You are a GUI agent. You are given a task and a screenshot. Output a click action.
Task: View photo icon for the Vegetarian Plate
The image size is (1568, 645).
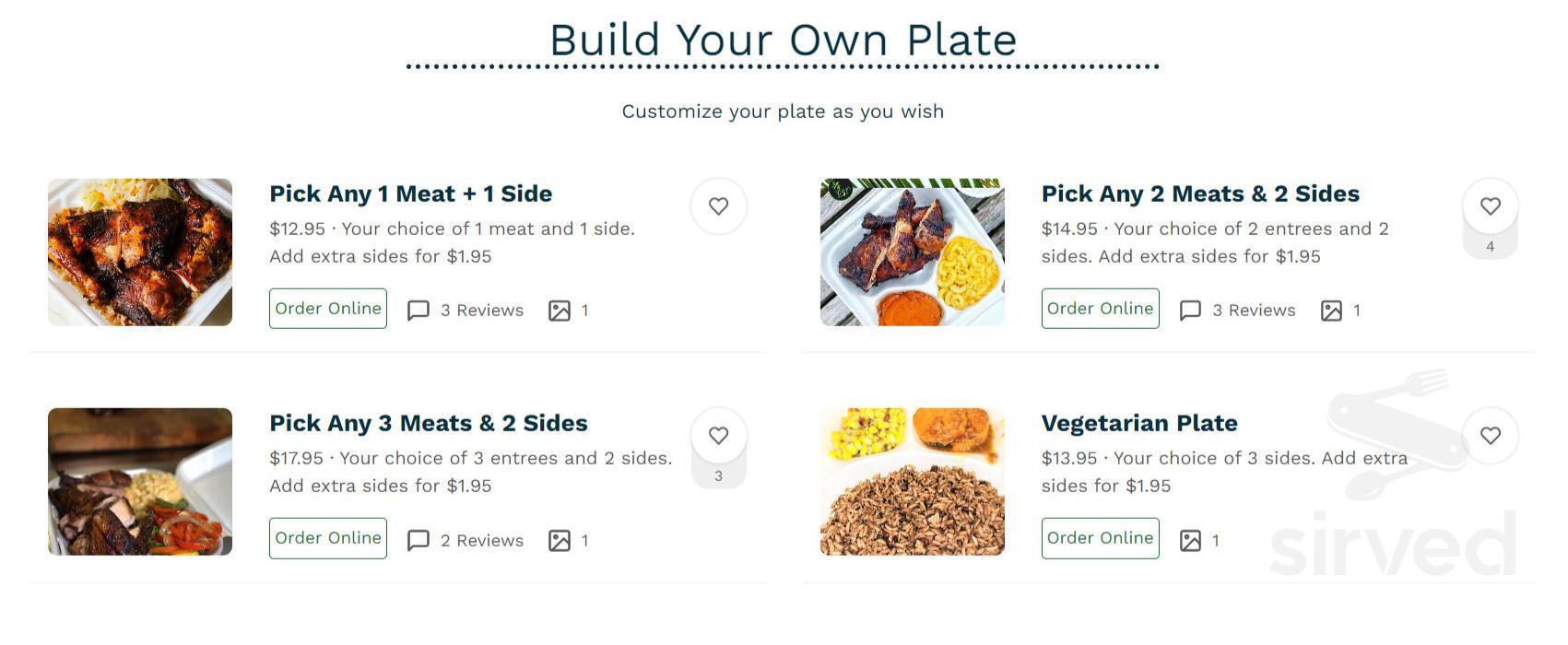point(1190,540)
